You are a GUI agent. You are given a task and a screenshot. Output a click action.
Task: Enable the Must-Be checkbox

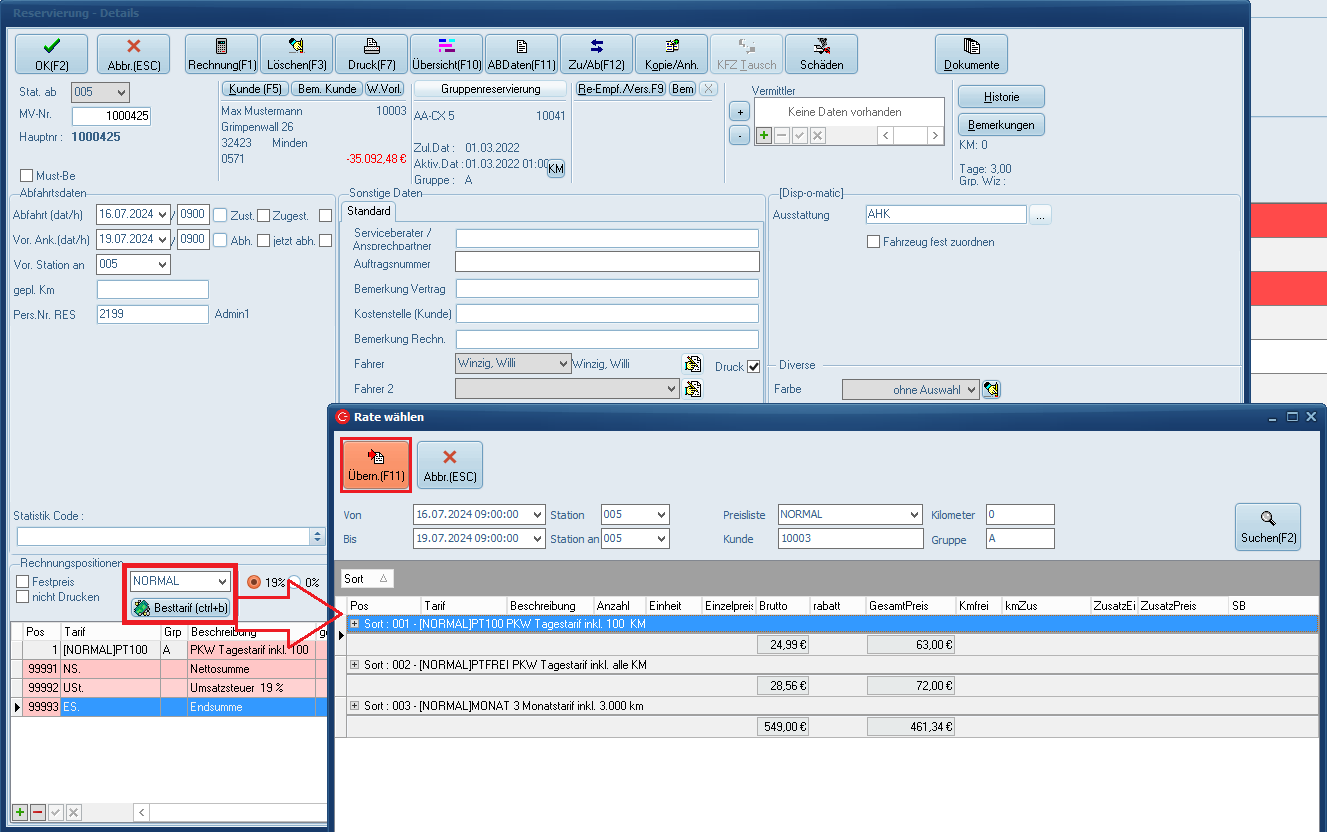[27, 176]
